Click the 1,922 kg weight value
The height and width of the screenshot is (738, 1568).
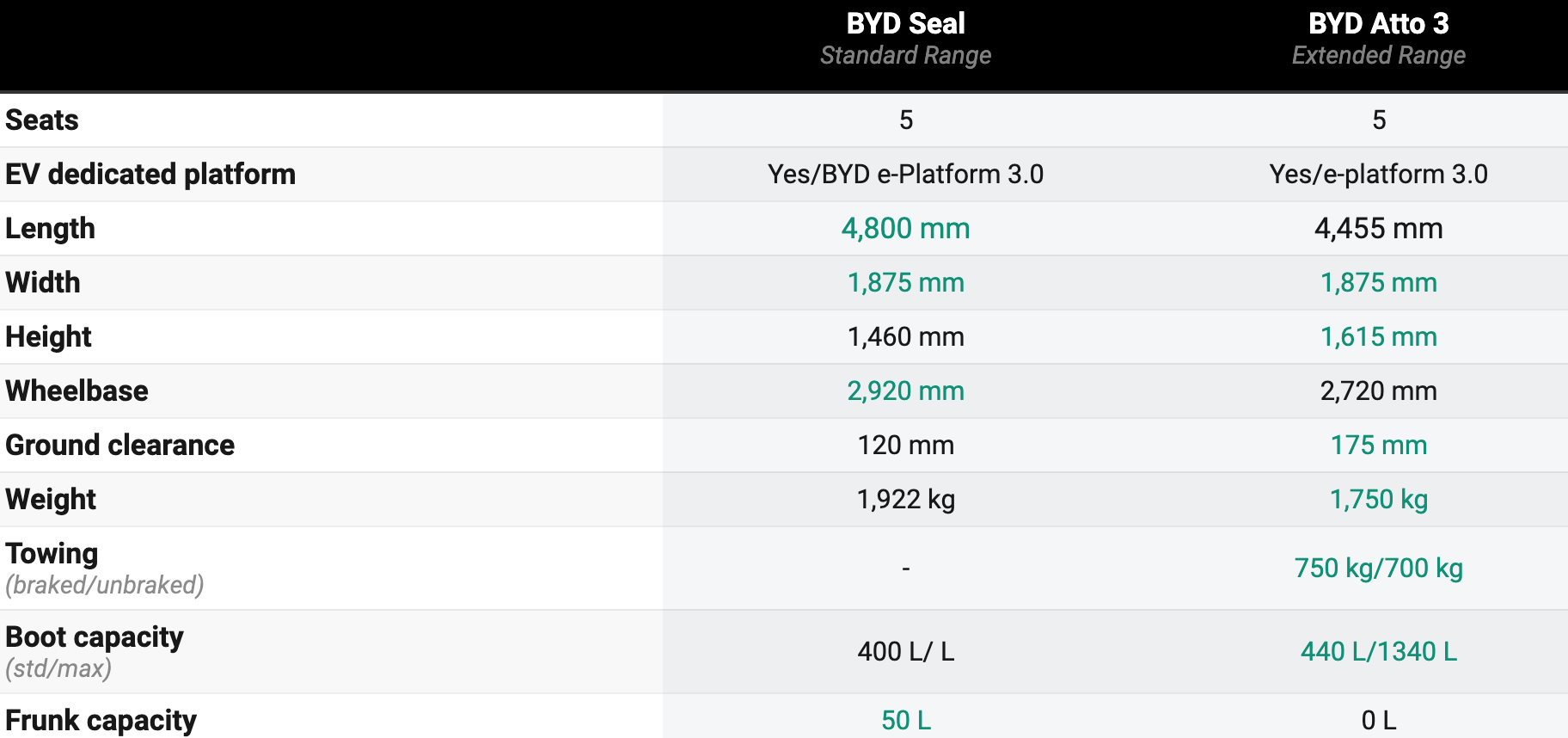click(x=905, y=500)
